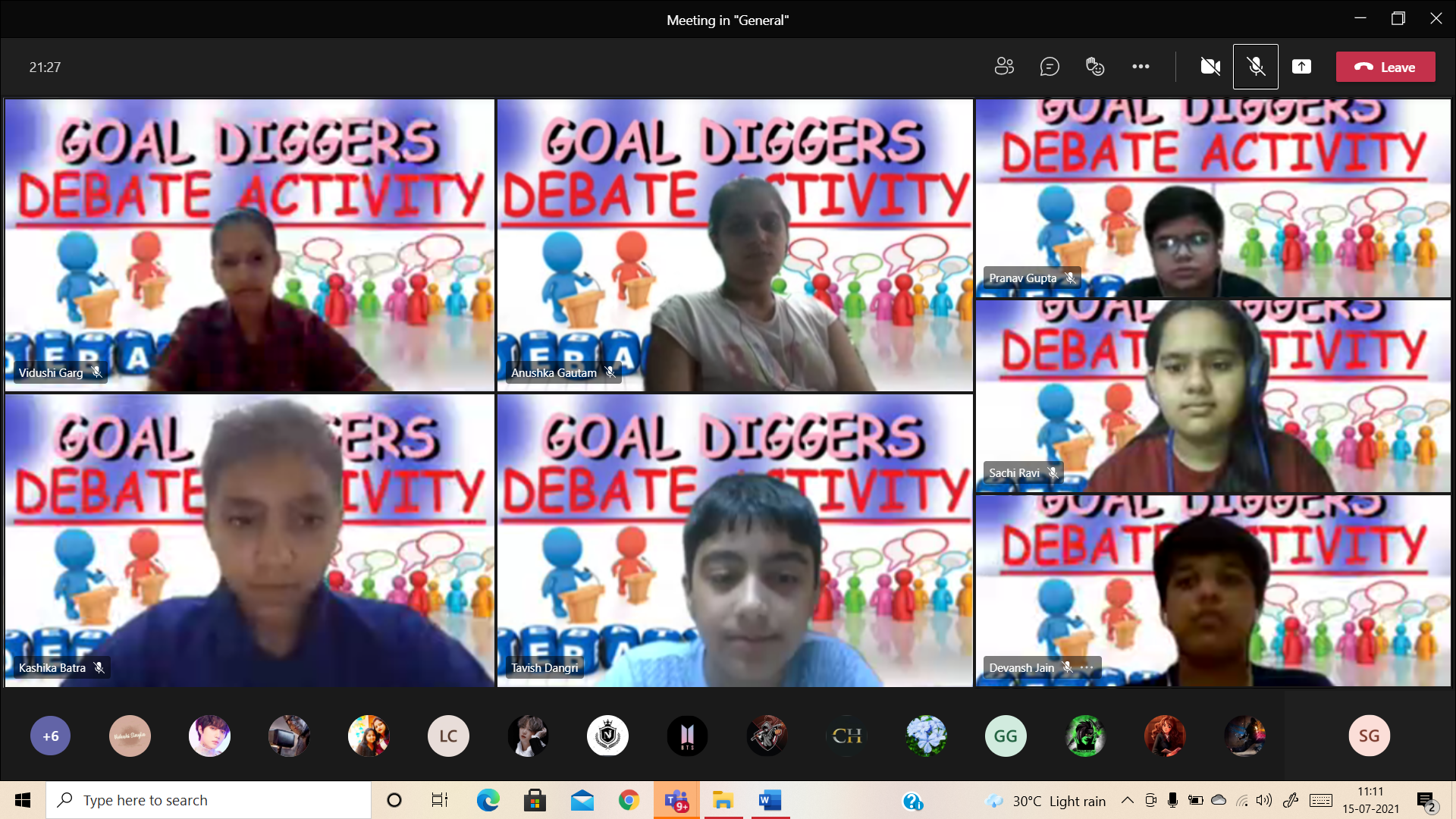Open the More actions ellipsis menu
Image resolution: width=1456 pixels, height=819 pixels.
[1141, 67]
